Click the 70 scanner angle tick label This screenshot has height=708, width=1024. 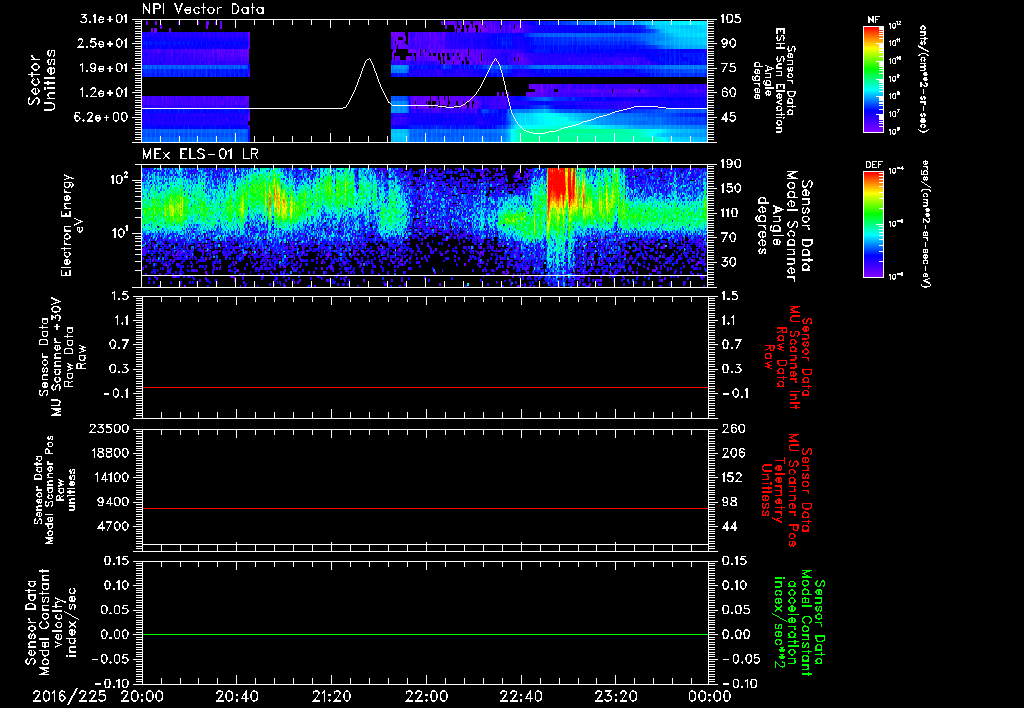click(728, 238)
